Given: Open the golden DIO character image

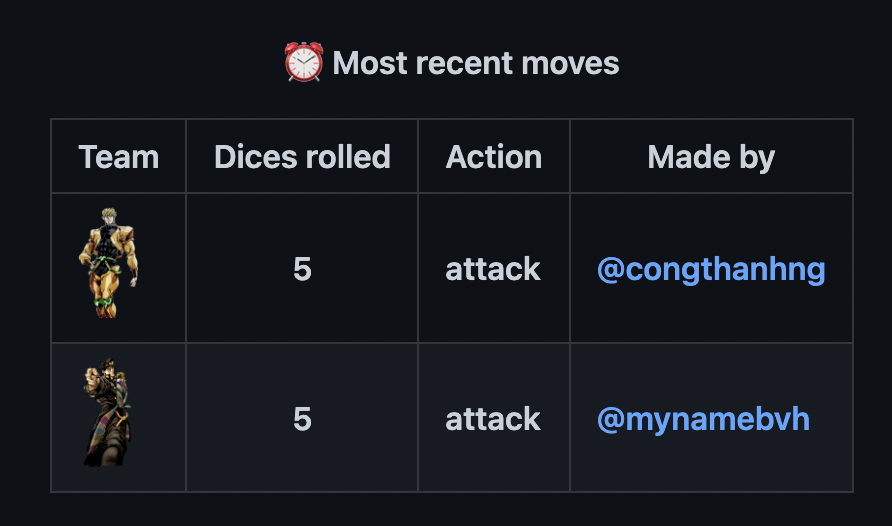Looking at the screenshot, I should click(x=108, y=263).
